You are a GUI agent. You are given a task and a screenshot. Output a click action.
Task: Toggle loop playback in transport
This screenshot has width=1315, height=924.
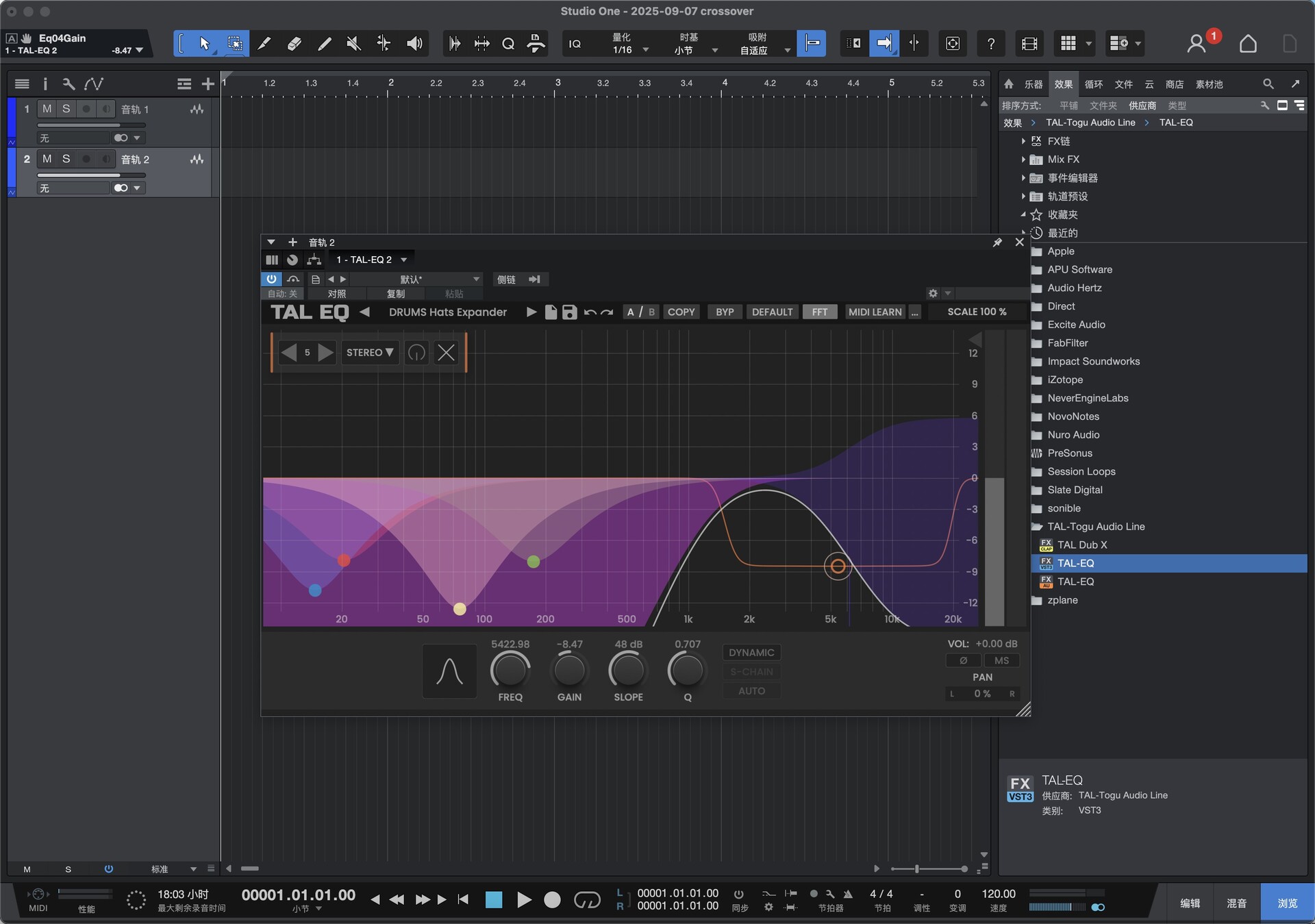click(x=587, y=899)
